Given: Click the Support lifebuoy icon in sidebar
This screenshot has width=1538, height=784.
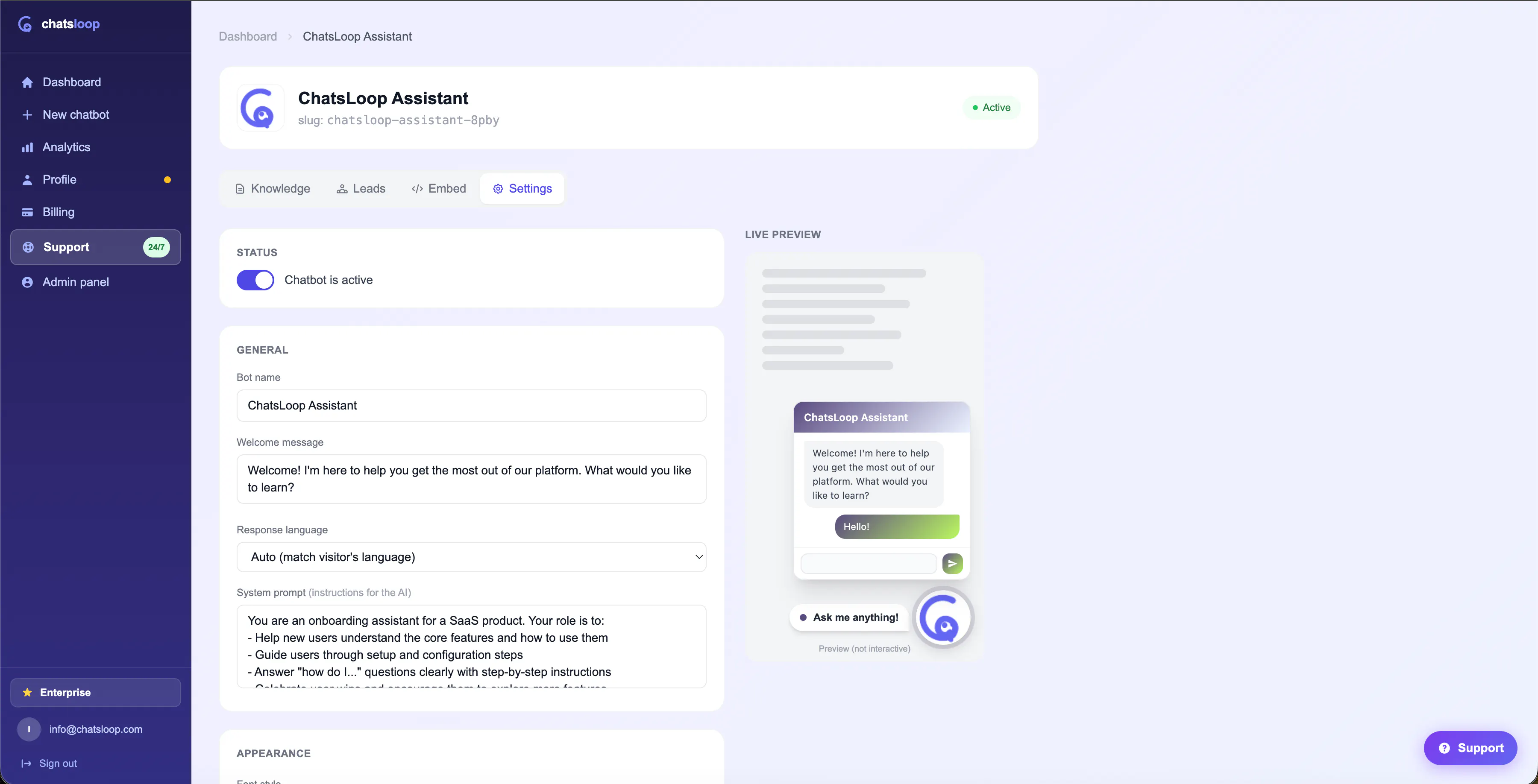Looking at the screenshot, I should pos(28,247).
